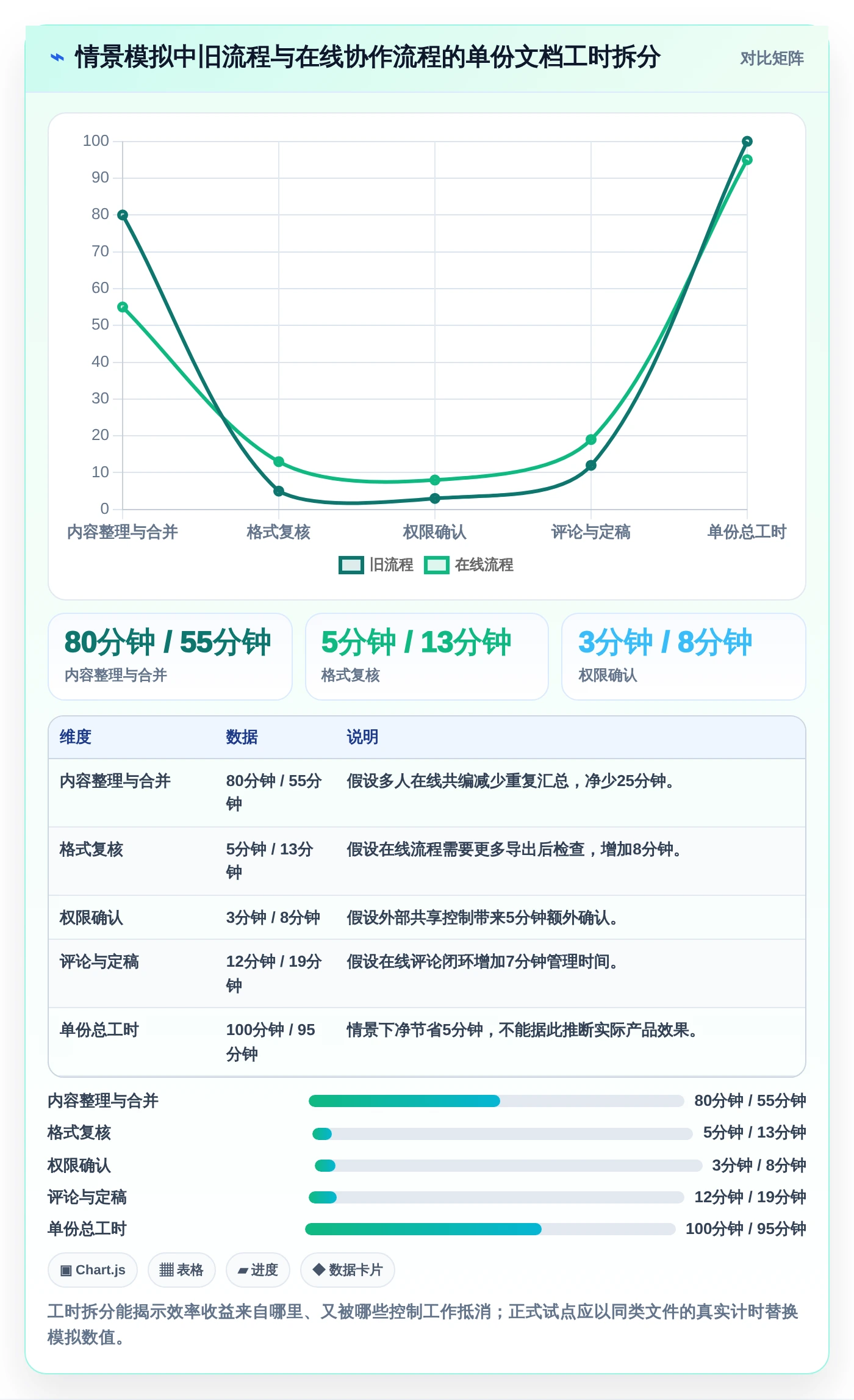
Task: Click table cell 80分钟 / 55分钟
Action: (274, 793)
